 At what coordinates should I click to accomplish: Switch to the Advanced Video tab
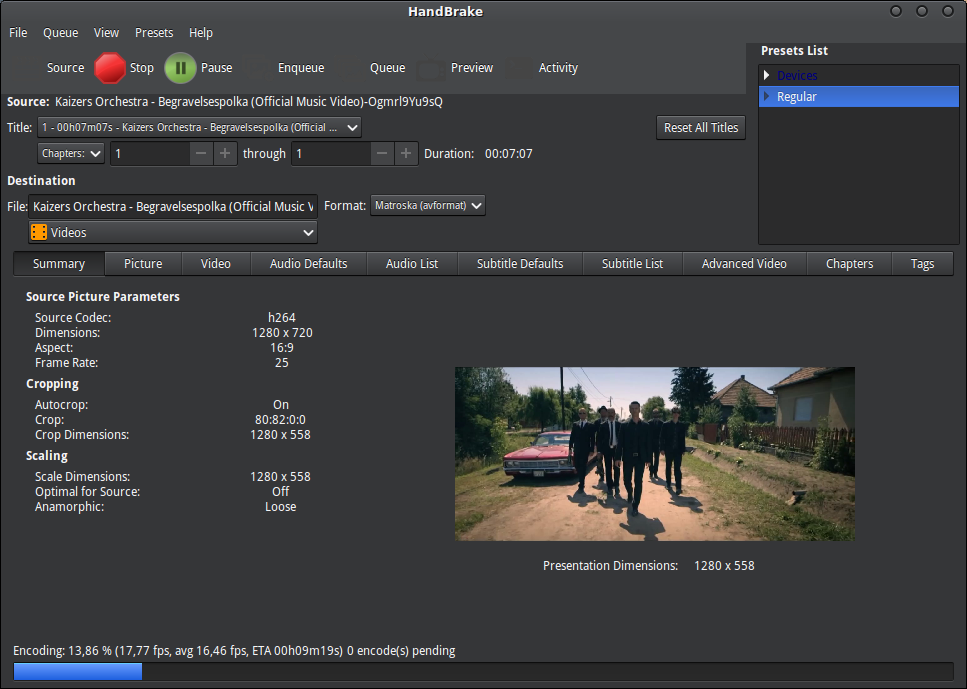pos(744,263)
